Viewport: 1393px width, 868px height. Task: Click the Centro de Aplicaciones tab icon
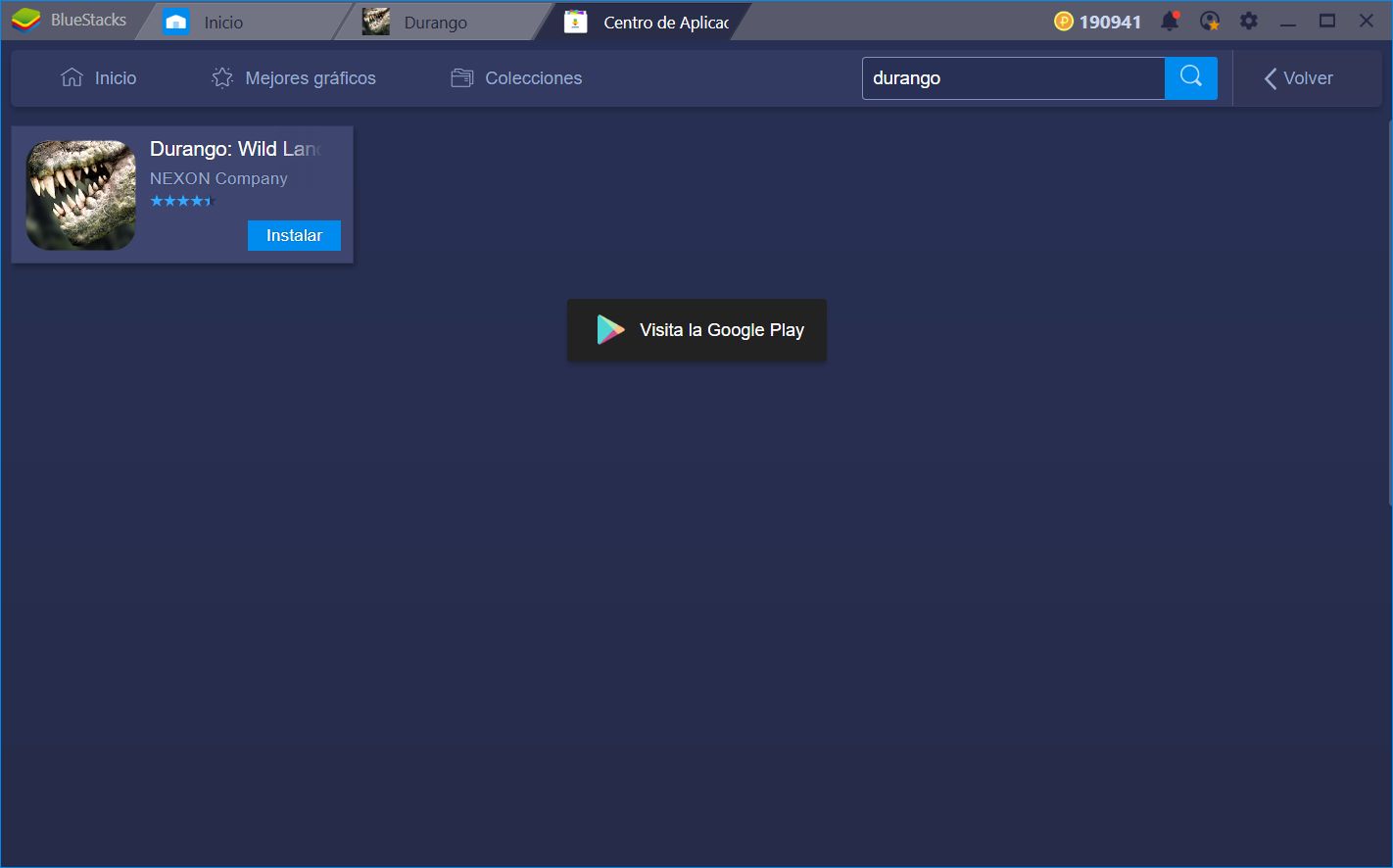(576, 22)
